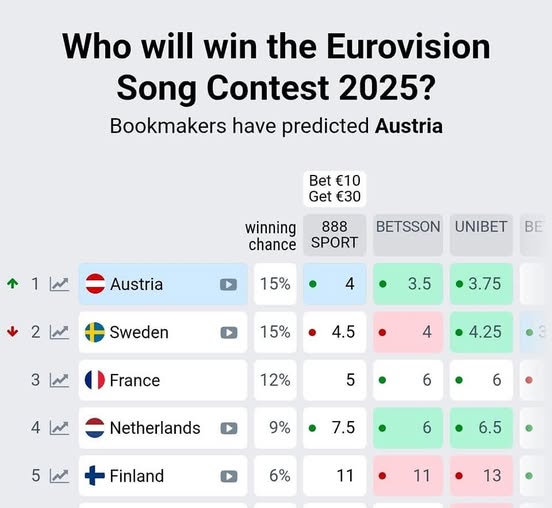Open Austria's odds history chart icon

point(59,284)
